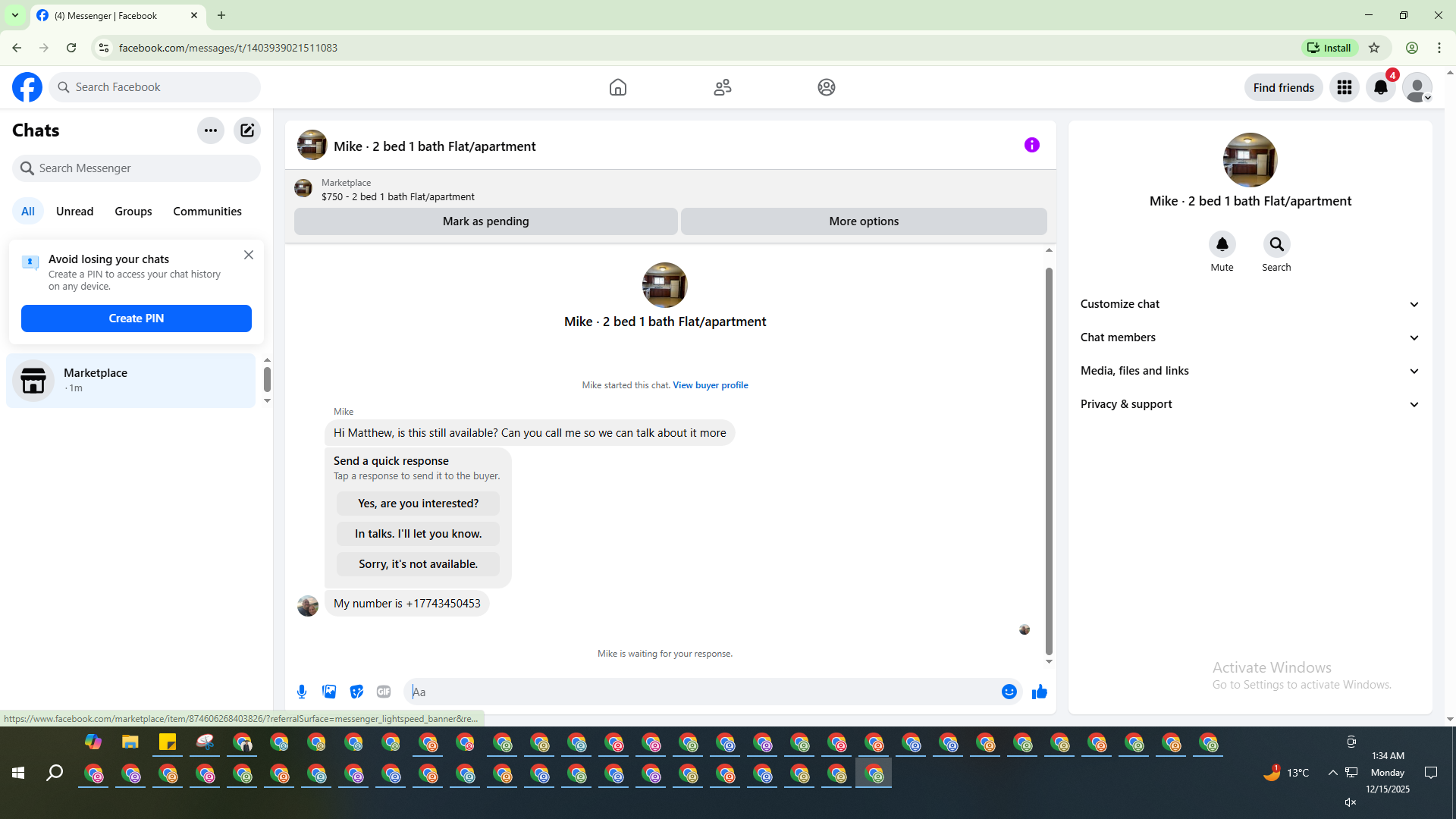The width and height of the screenshot is (1456, 819).
Task: Open Facebook notifications bell
Action: coord(1380,87)
